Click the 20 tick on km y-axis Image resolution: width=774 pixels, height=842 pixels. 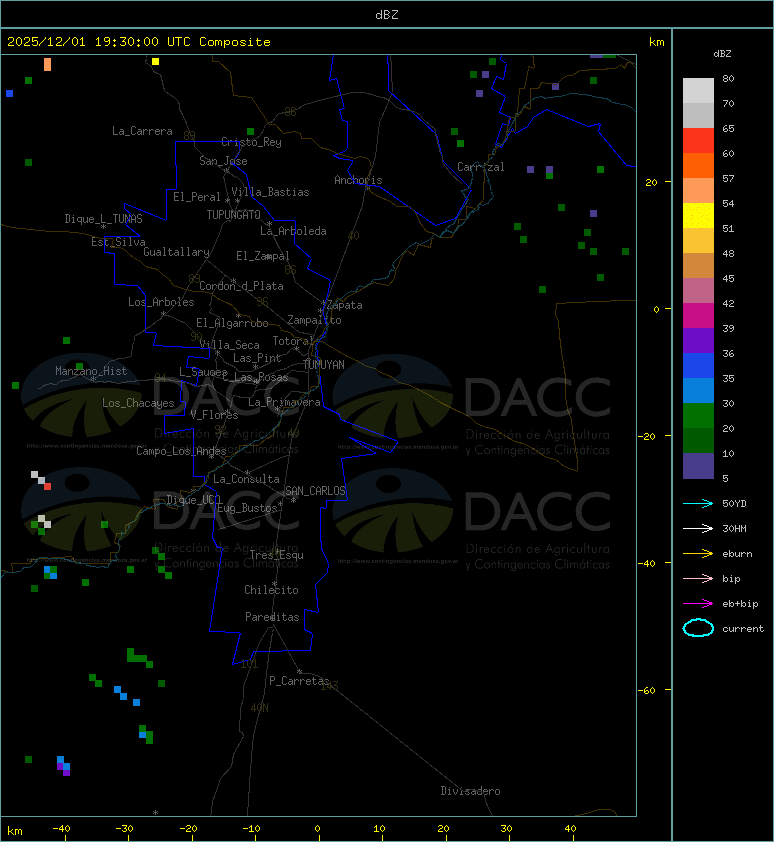pyautogui.click(x=652, y=183)
